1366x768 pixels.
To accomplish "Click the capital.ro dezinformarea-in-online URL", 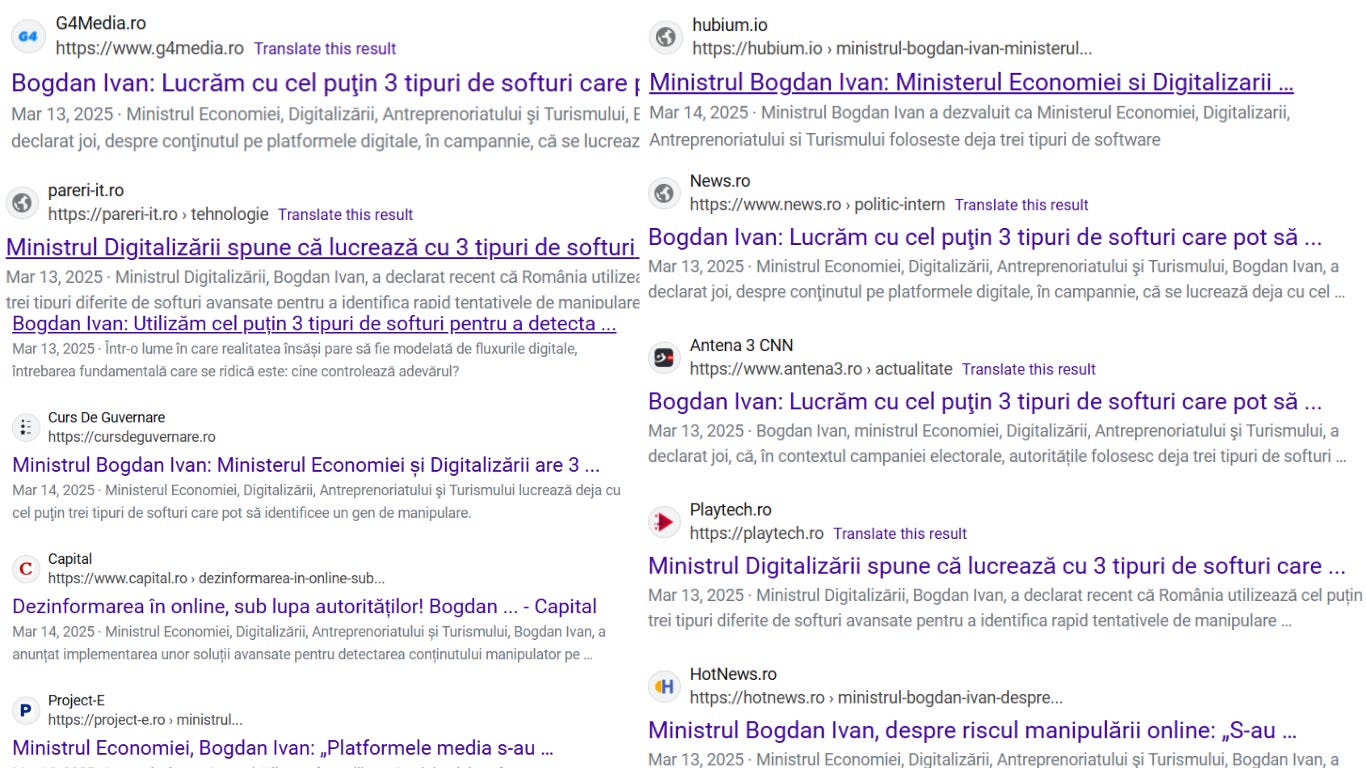I will point(216,578).
